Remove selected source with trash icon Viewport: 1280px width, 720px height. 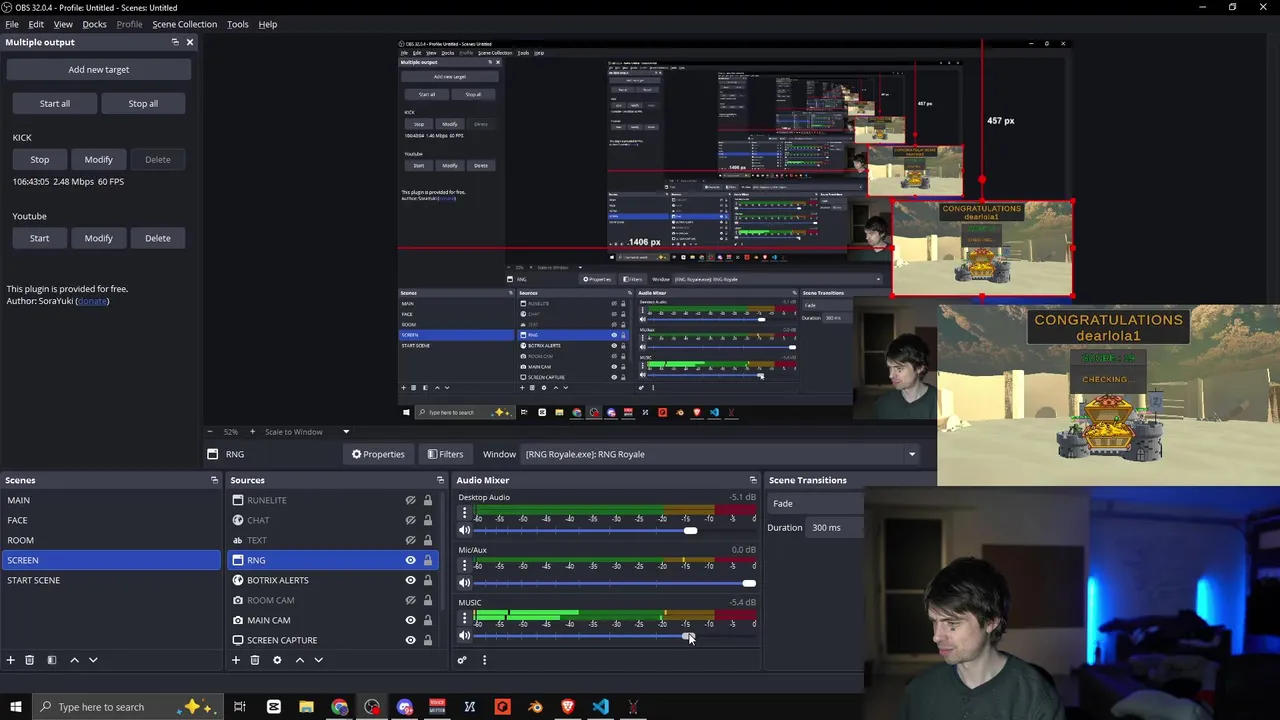255,660
